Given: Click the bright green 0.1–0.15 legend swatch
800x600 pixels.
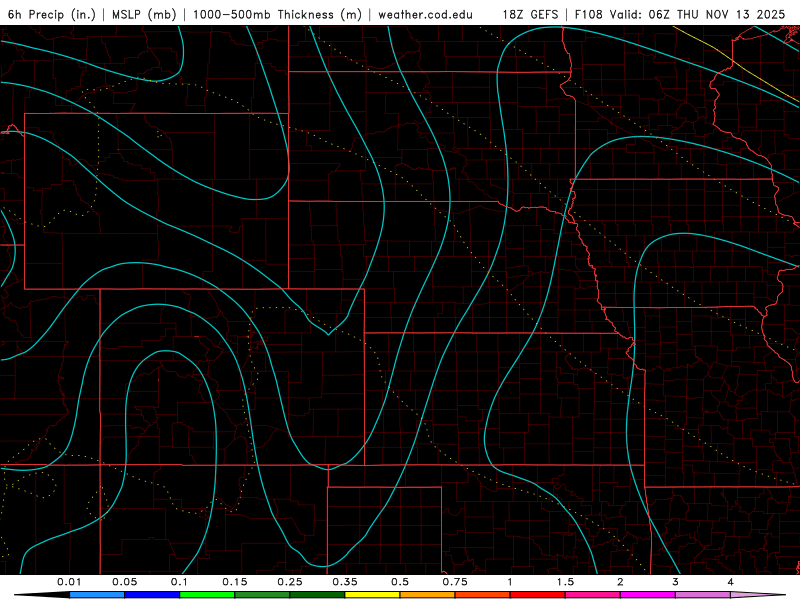Looking at the screenshot, I should click(x=207, y=595).
